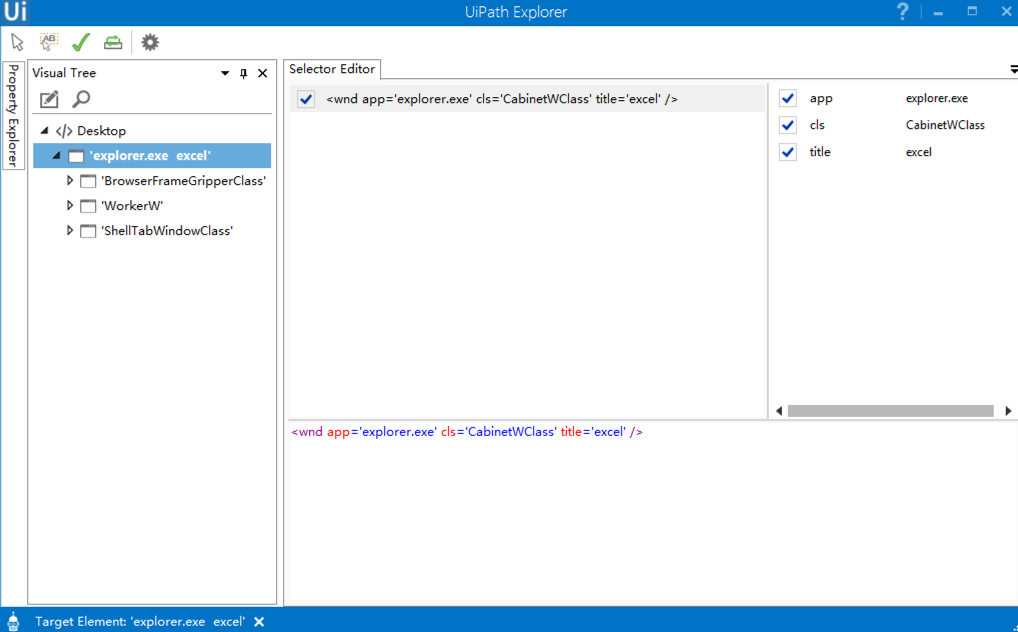Open the Visual Tree panel dropdown arrow

click(x=225, y=73)
